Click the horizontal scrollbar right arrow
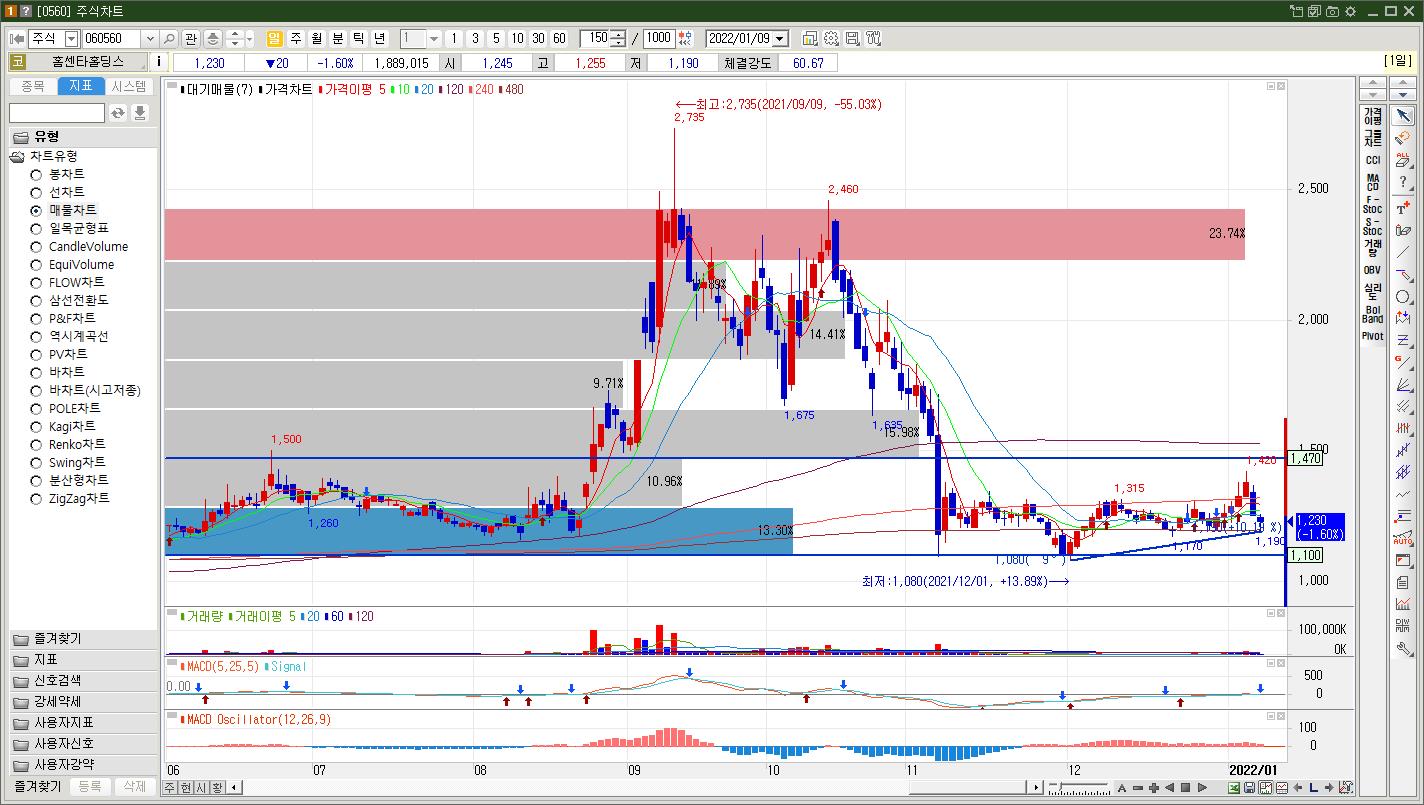 click(1036, 788)
